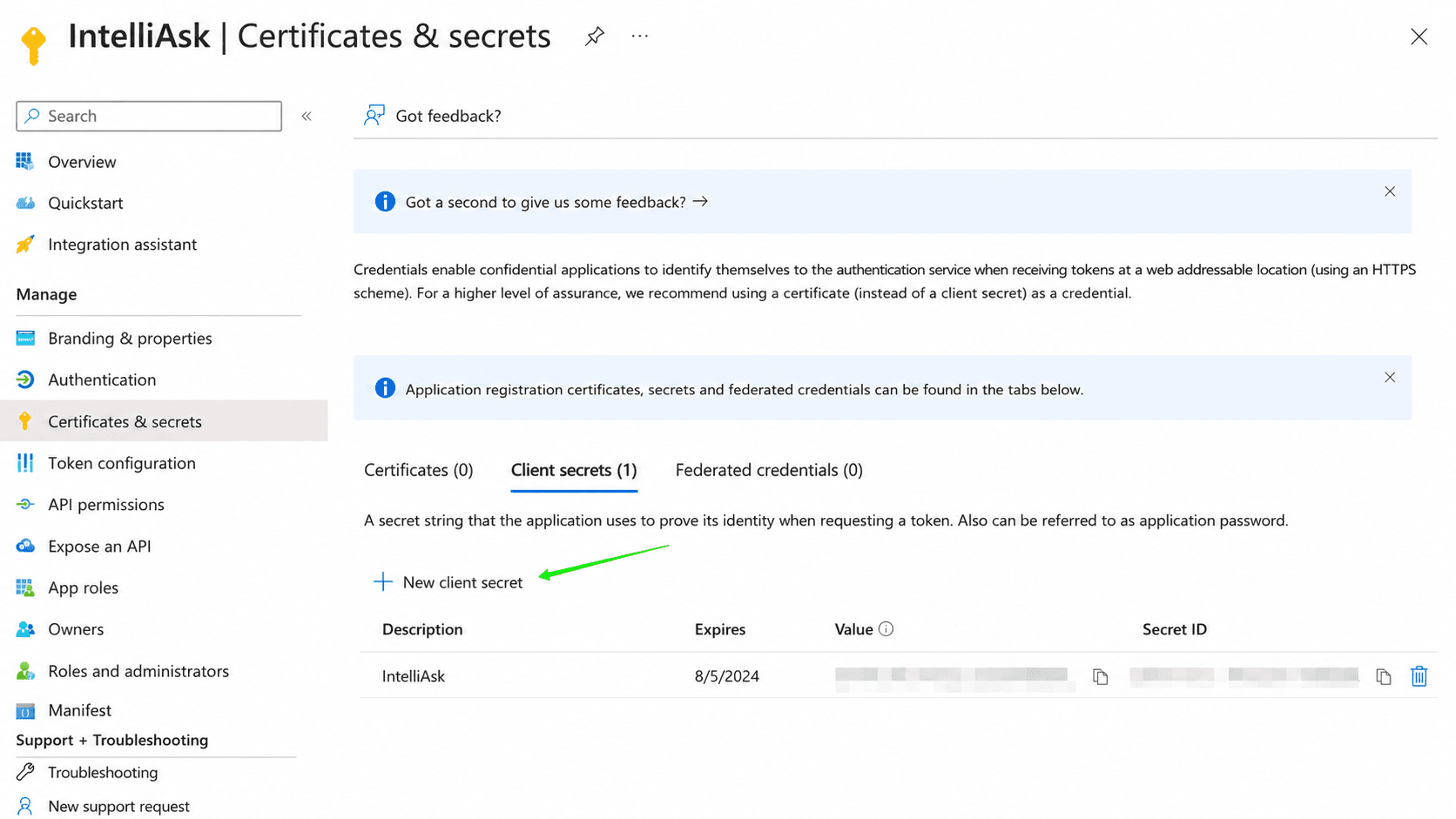Click the Got feedback person icon
This screenshot has width=1456, height=819.
pyautogui.click(x=374, y=116)
